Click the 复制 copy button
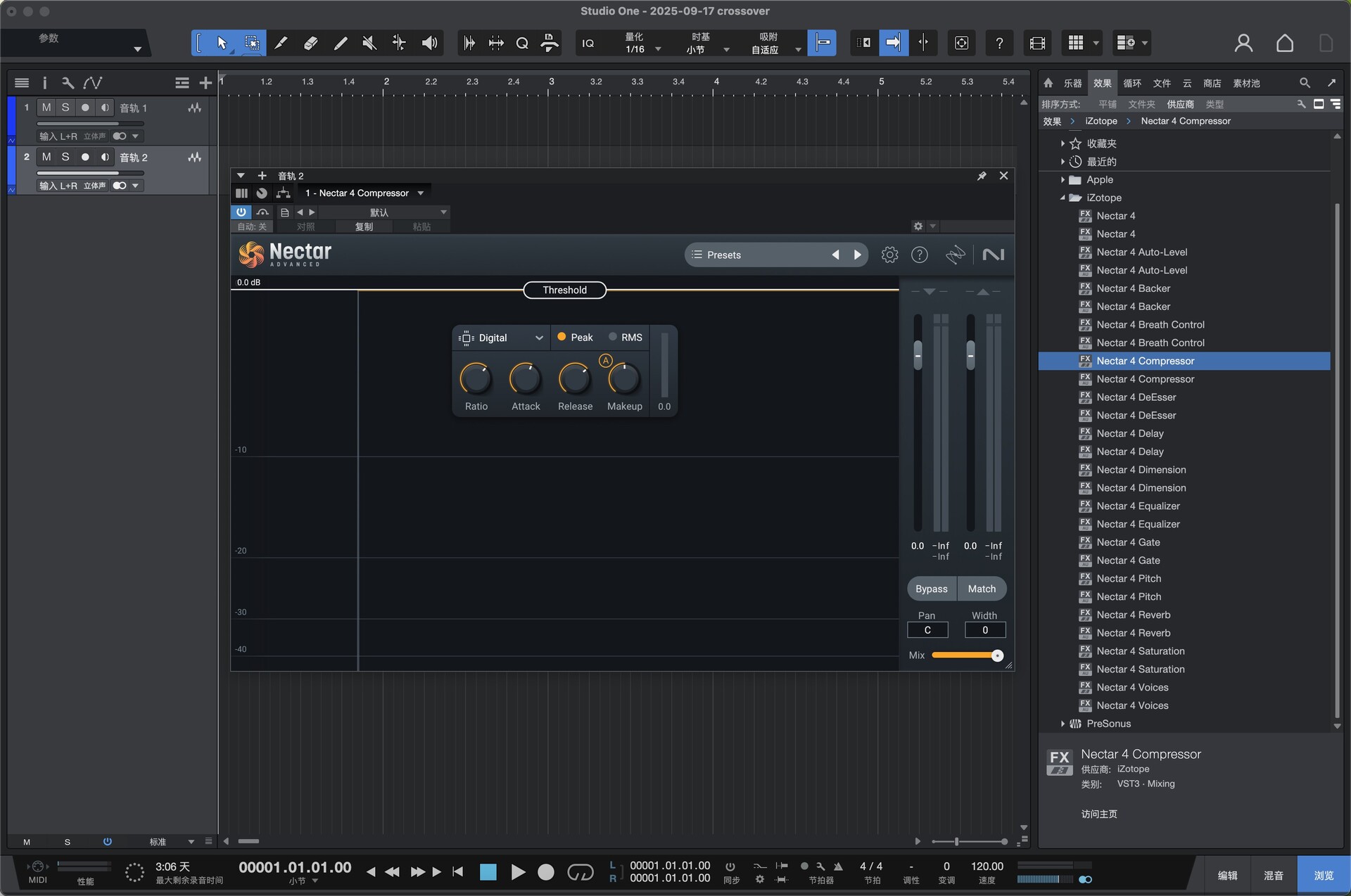The width and height of the screenshot is (1351, 896). [x=364, y=226]
